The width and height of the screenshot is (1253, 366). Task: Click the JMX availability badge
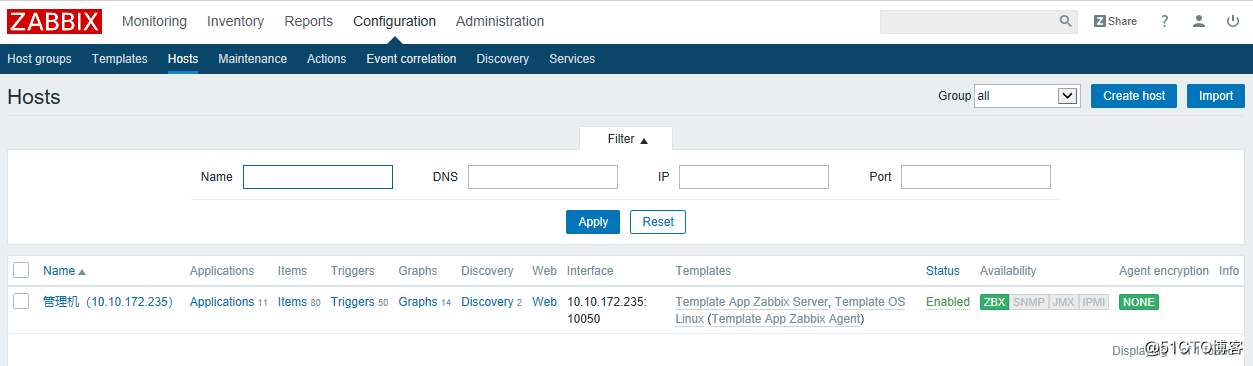point(1063,302)
